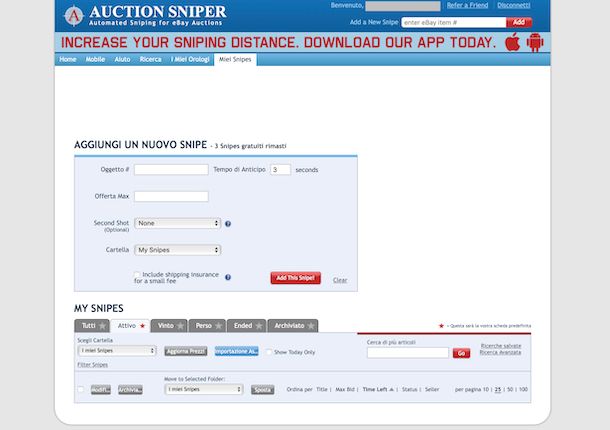Click star icon on Tutti tab
Viewport: 610px width, 430px height.
(x=102, y=326)
